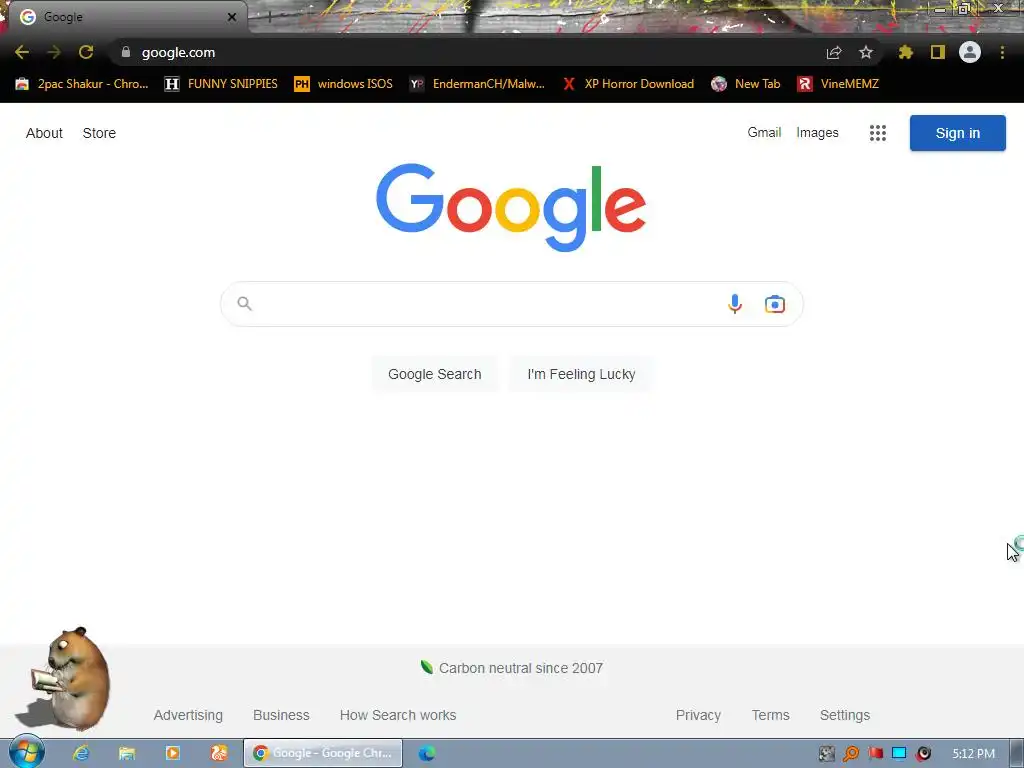The width and height of the screenshot is (1024, 768).
Task: Open the Windows Start orb
Action: tap(26, 752)
